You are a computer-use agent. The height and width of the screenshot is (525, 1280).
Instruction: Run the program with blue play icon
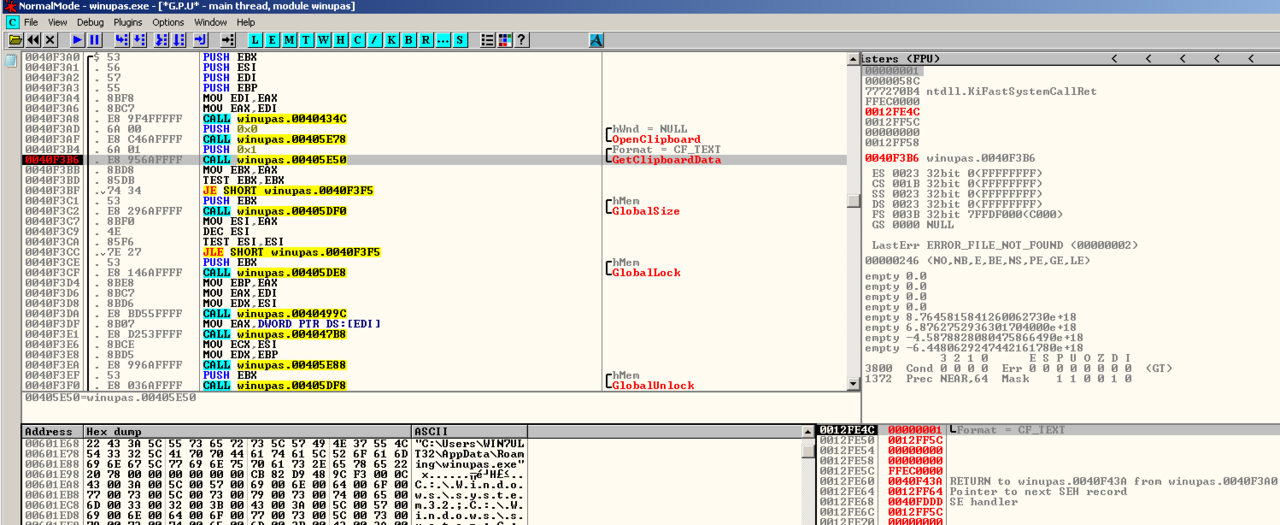(x=77, y=40)
